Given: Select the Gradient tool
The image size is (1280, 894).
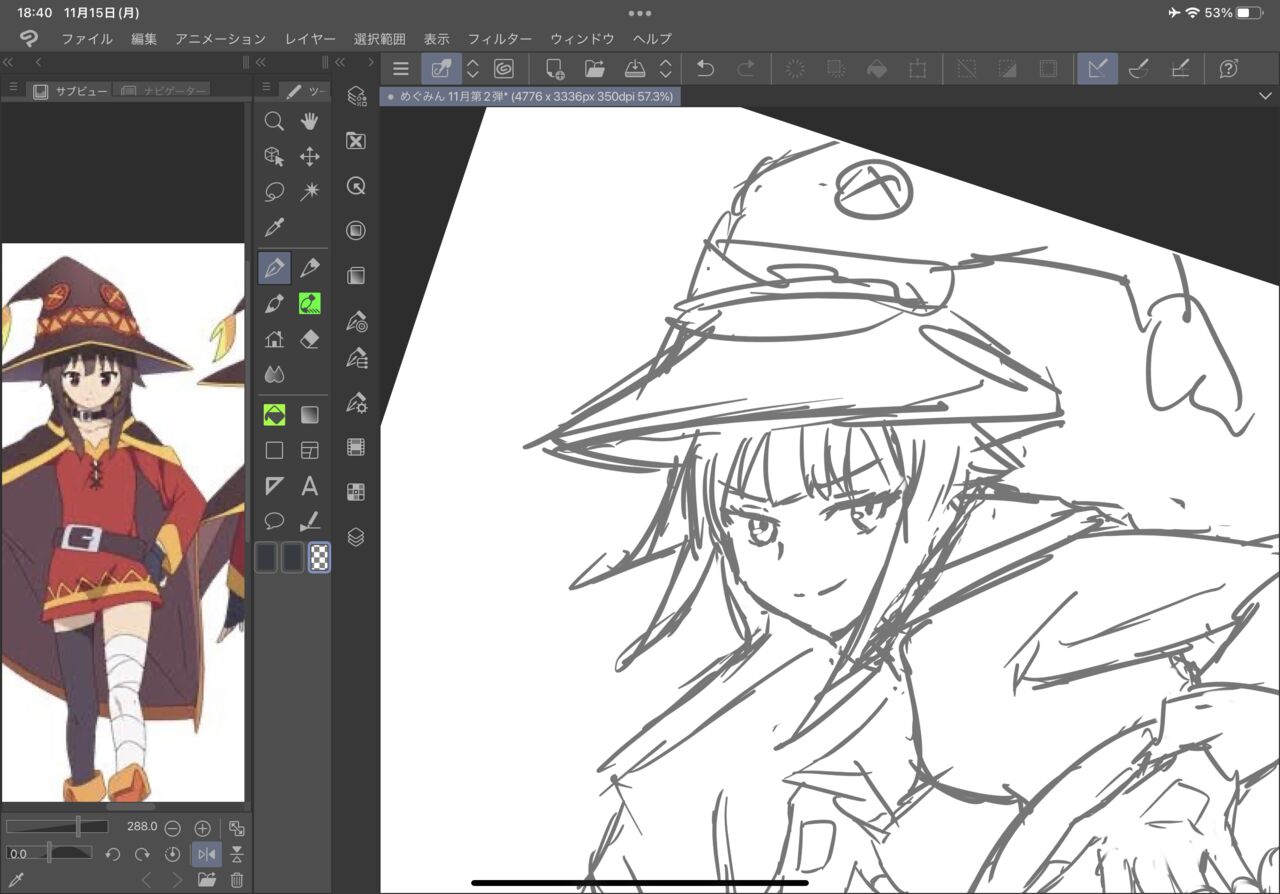Looking at the screenshot, I should (310, 414).
